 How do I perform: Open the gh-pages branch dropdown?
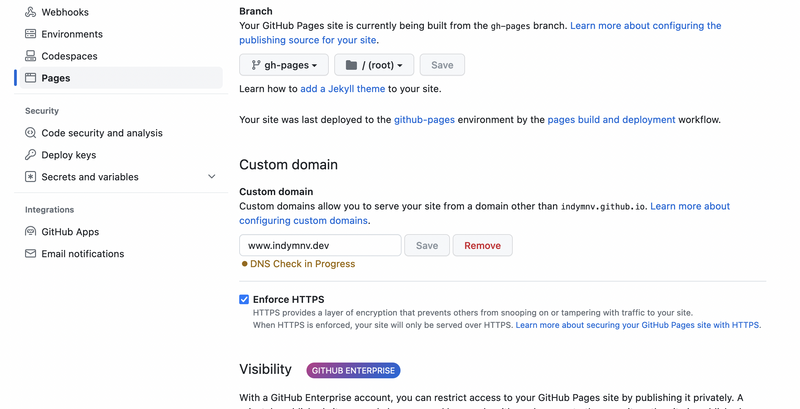tap(284, 65)
